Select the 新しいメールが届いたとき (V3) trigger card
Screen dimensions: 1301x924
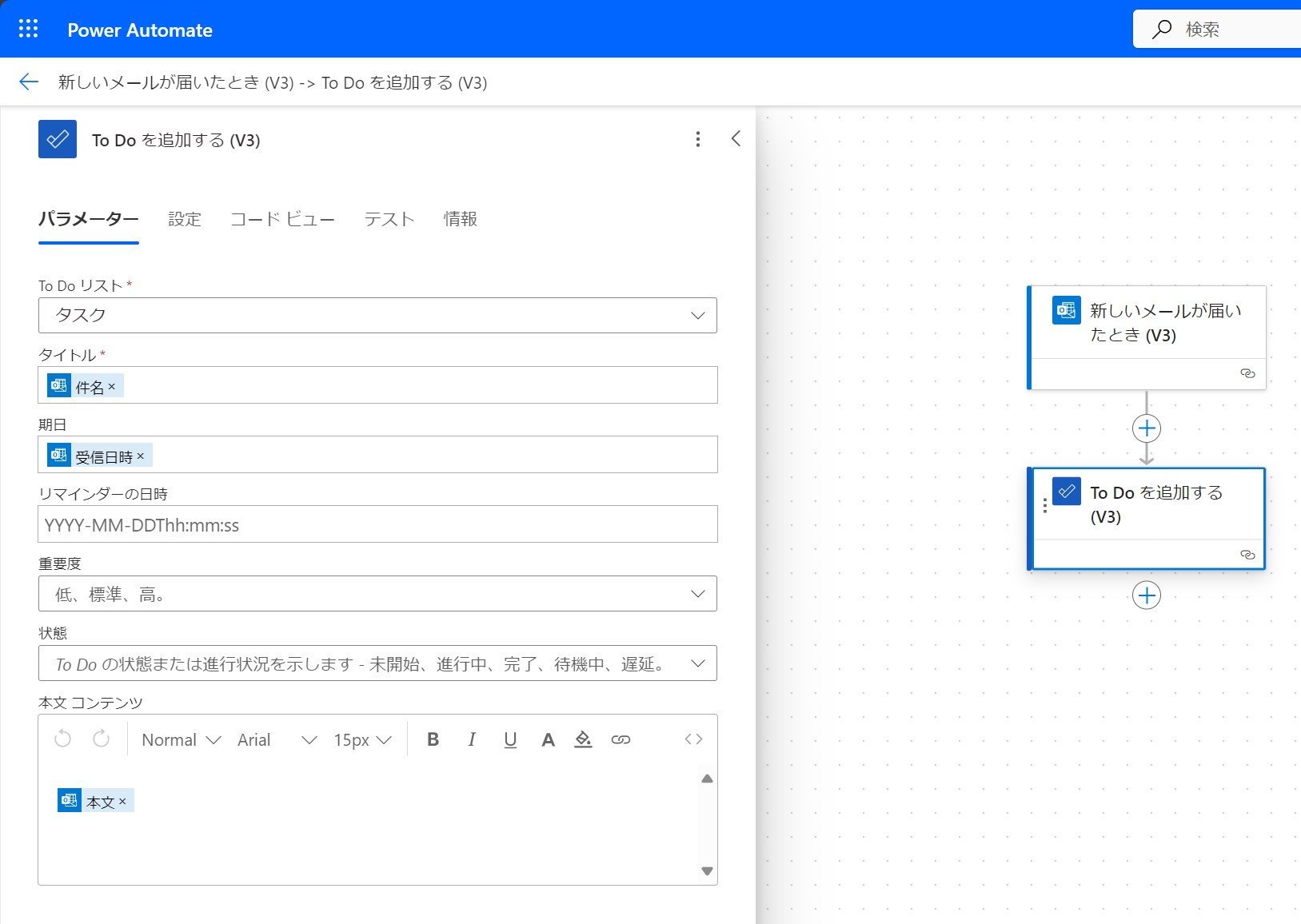pos(1147,337)
